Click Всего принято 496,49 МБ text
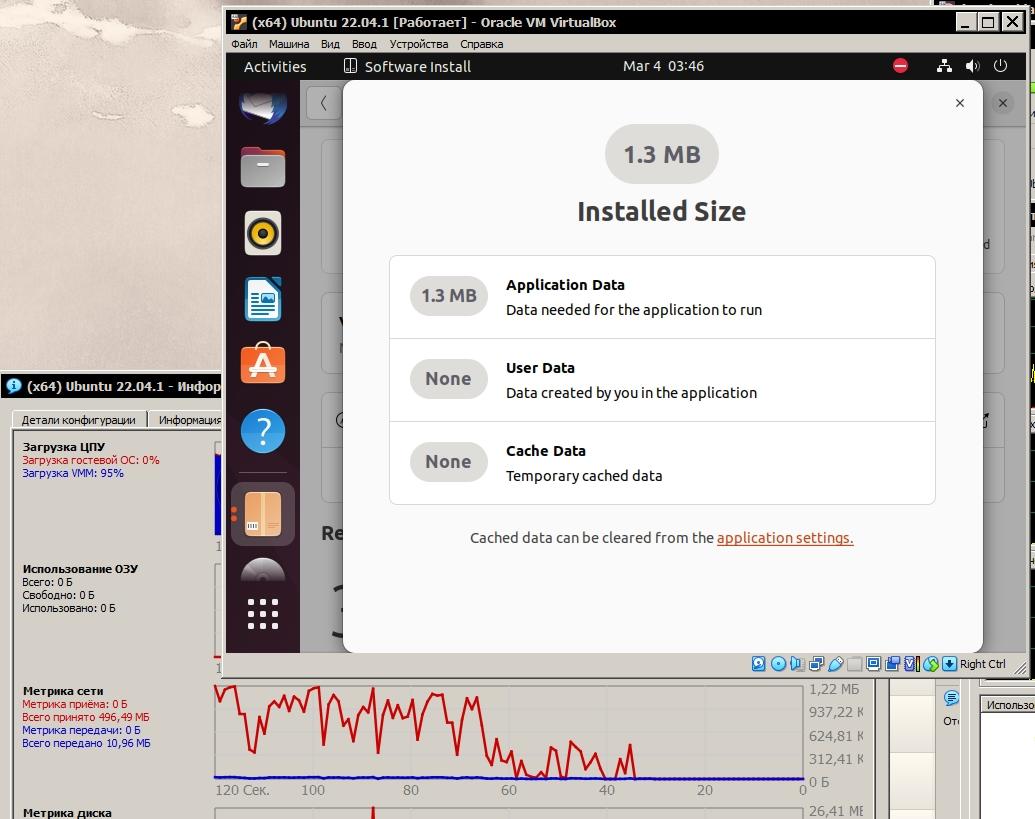This screenshot has width=1035, height=819. pos(86,717)
